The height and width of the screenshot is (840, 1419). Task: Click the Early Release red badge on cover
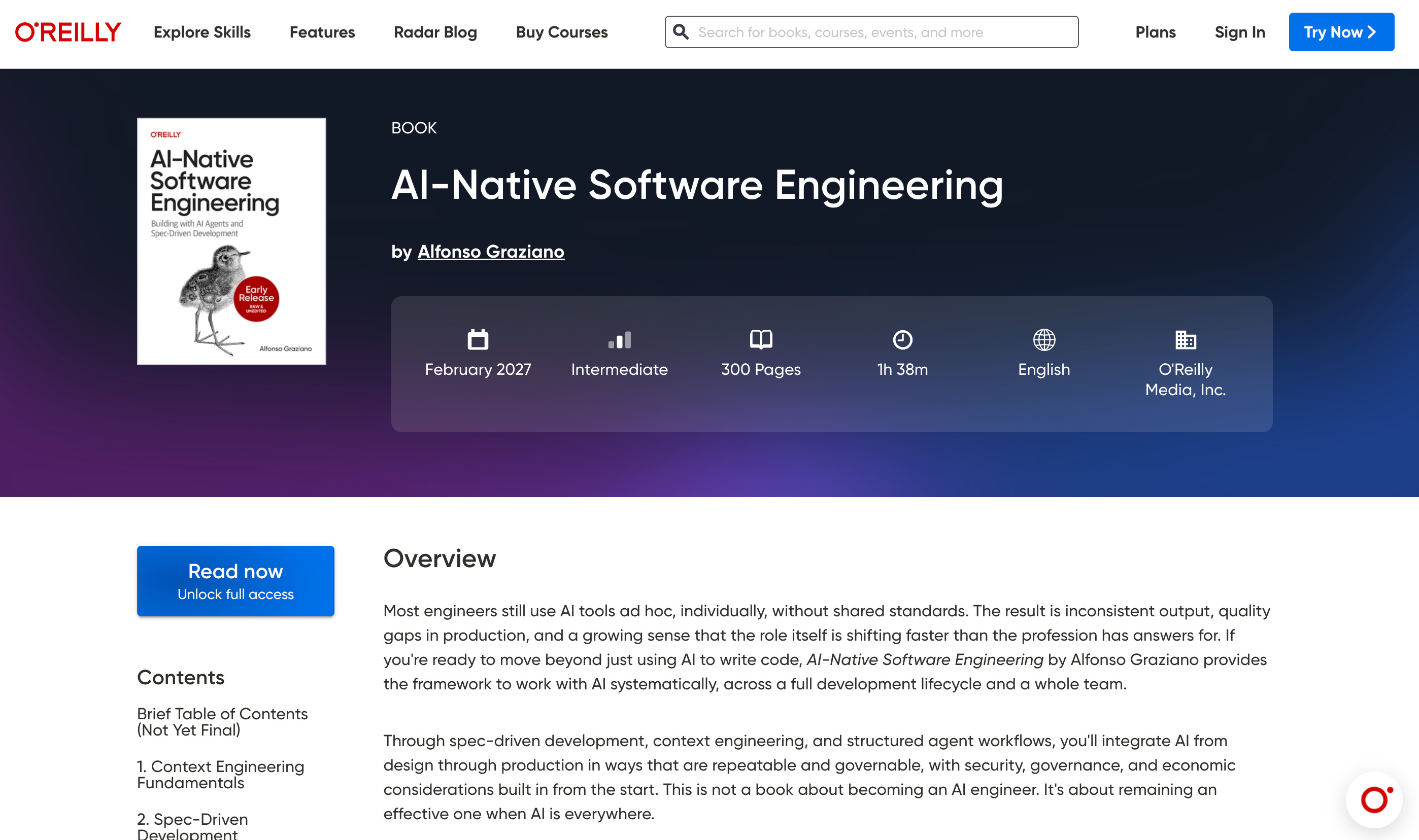pos(256,298)
